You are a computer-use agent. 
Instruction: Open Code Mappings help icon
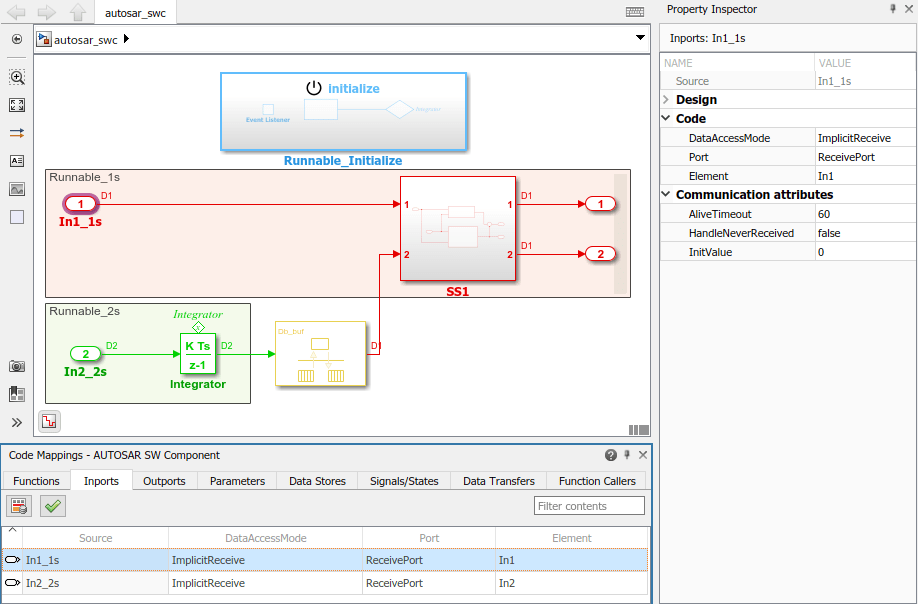tap(611, 455)
